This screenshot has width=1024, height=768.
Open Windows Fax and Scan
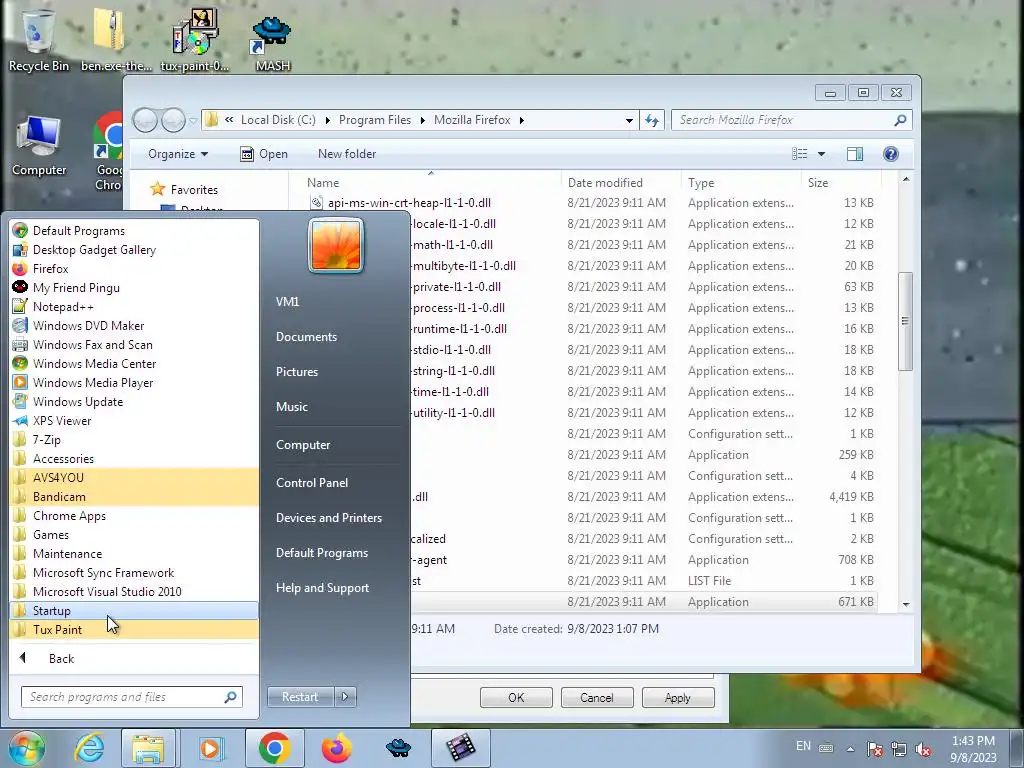[134, 344]
